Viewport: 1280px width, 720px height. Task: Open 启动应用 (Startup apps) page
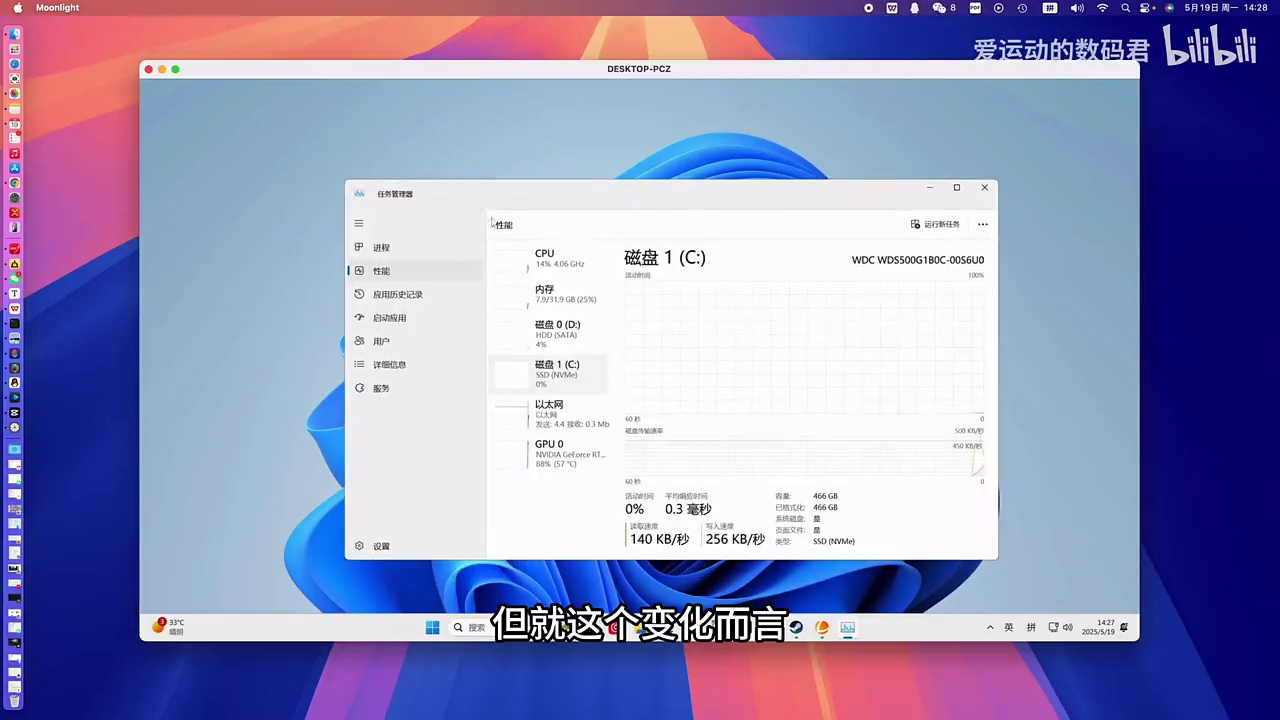pyautogui.click(x=415, y=318)
